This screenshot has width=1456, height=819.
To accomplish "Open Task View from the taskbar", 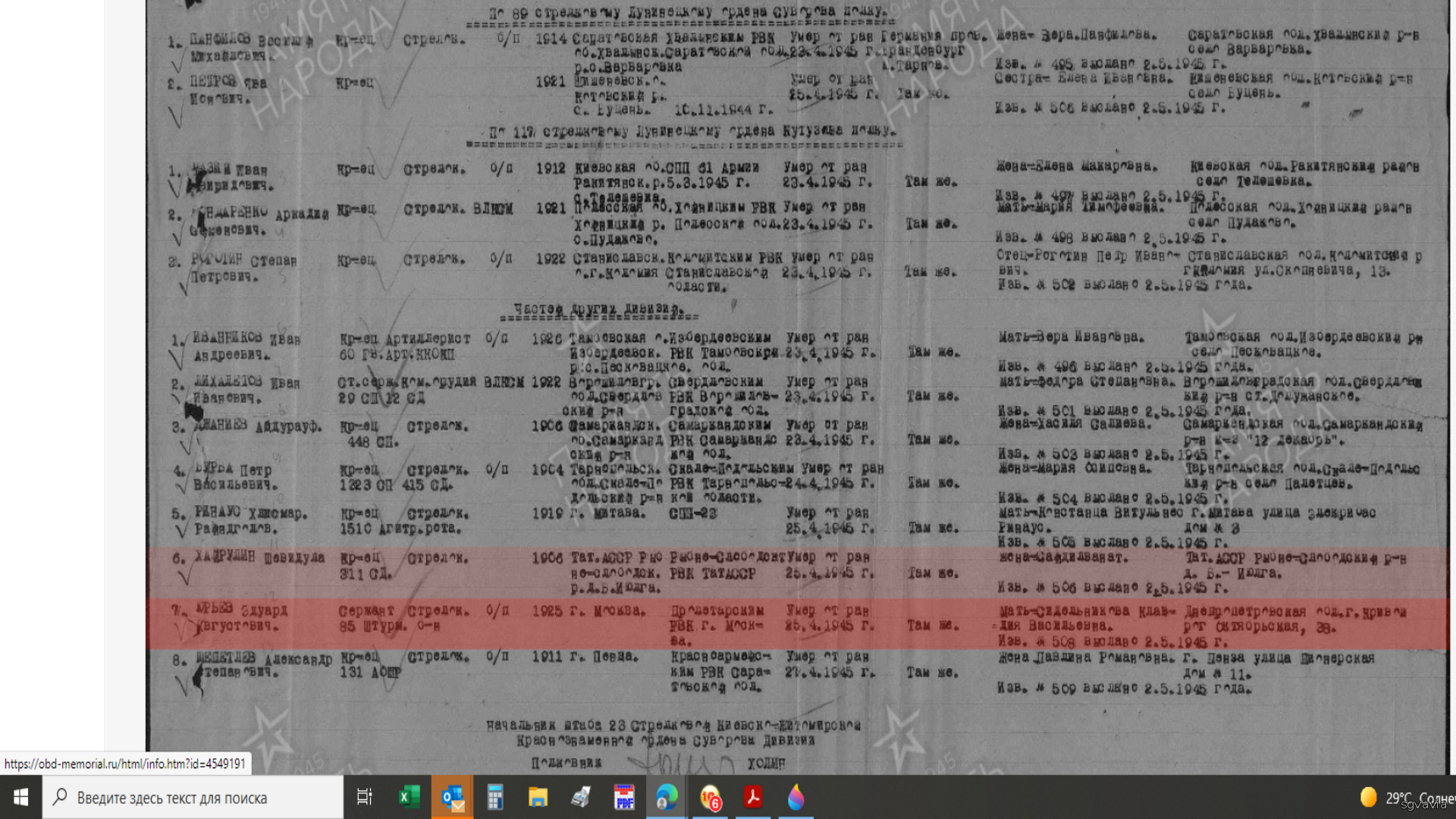I will tap(365, 797).
